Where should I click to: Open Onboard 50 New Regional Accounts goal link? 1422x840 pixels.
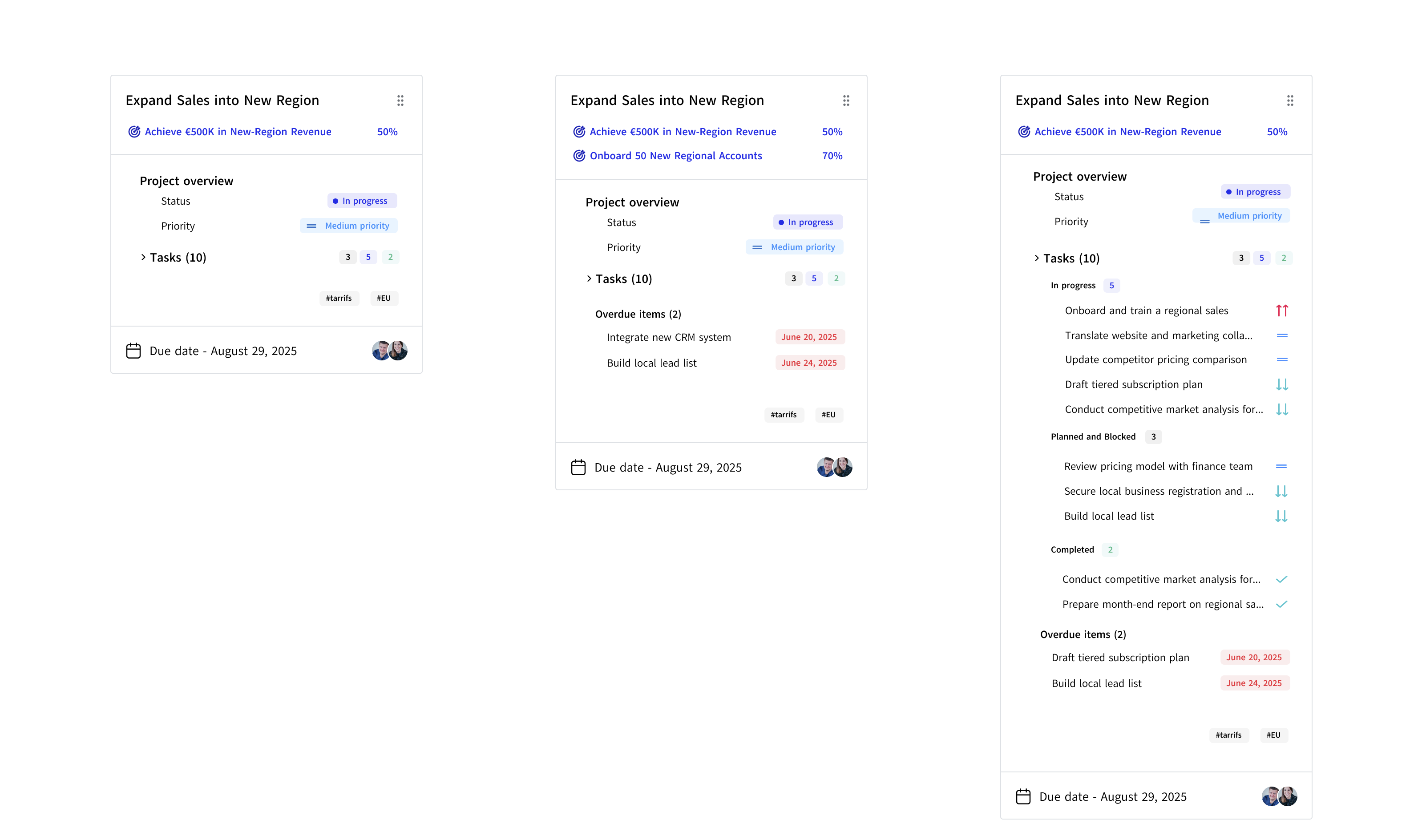click(675, 156)
